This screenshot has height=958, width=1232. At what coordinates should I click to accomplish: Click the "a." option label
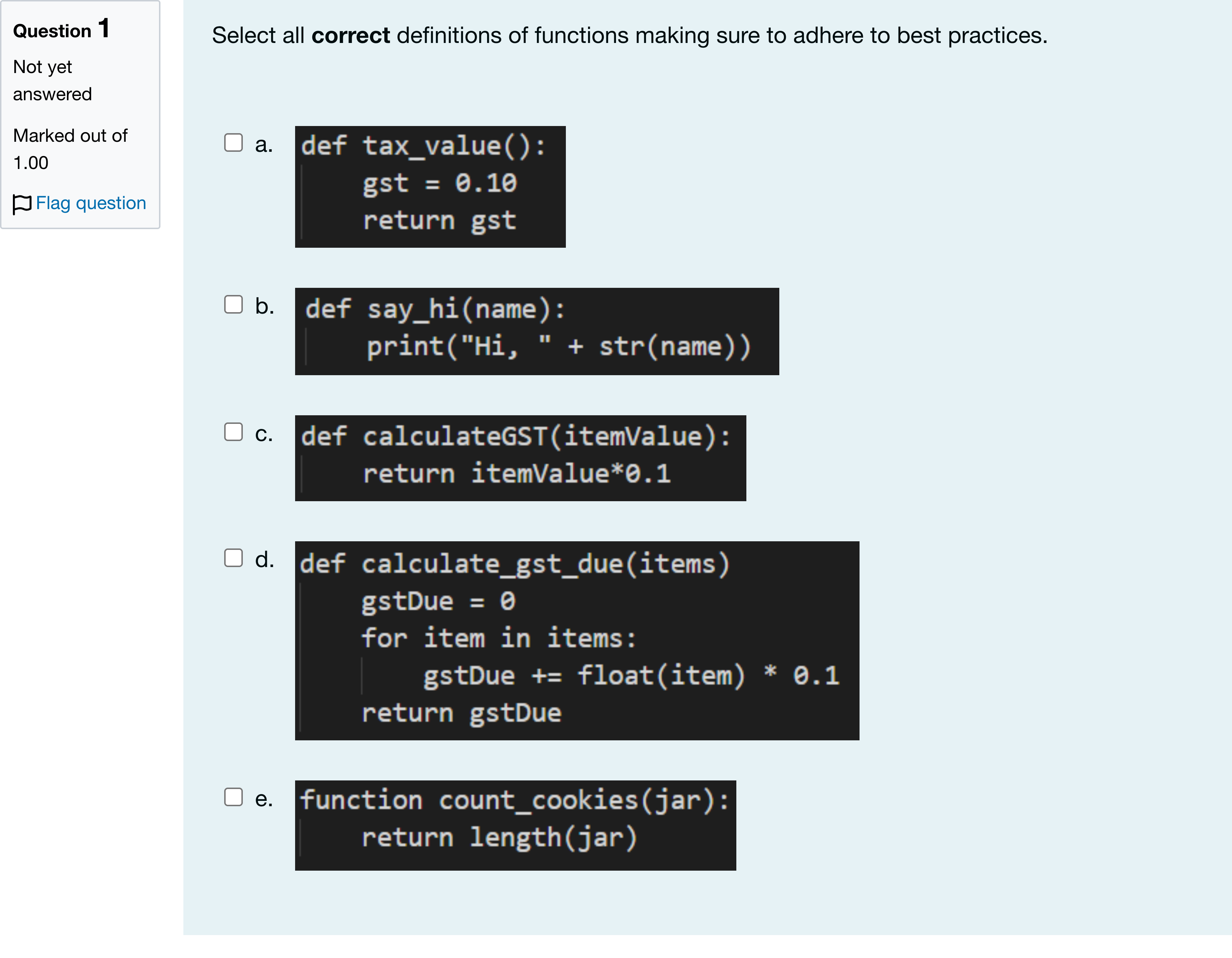pyautogui.click(x=264, y=145)
